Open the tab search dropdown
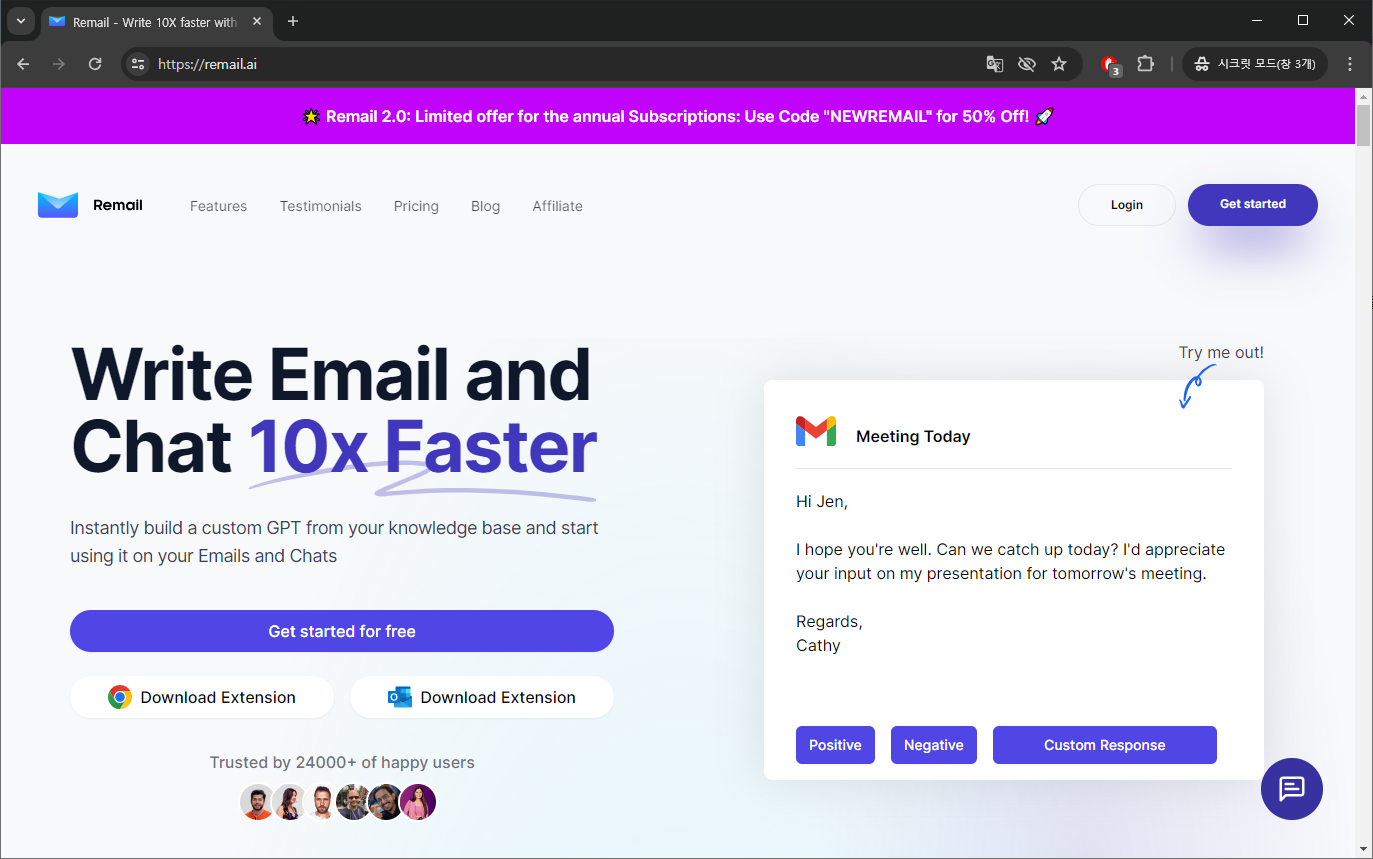Viewport: 1373px width, 859px height. tap(20, 21)
